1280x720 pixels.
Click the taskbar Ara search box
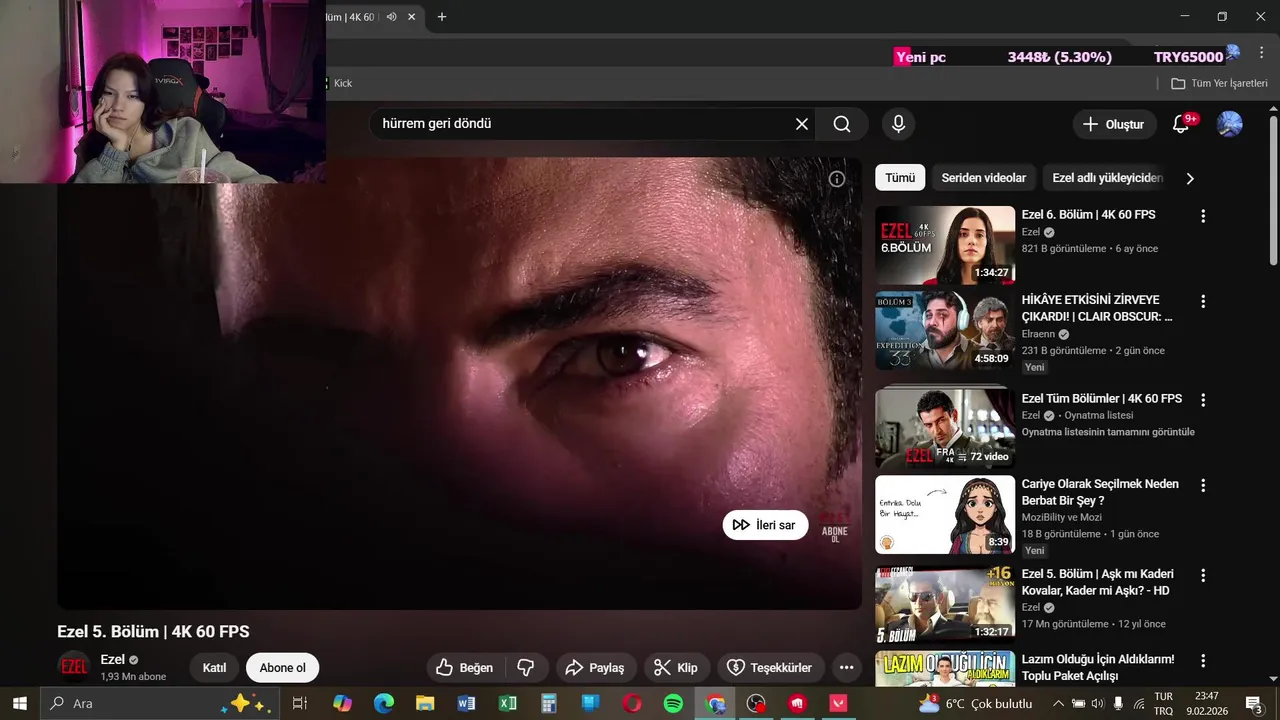coord(158,703)
